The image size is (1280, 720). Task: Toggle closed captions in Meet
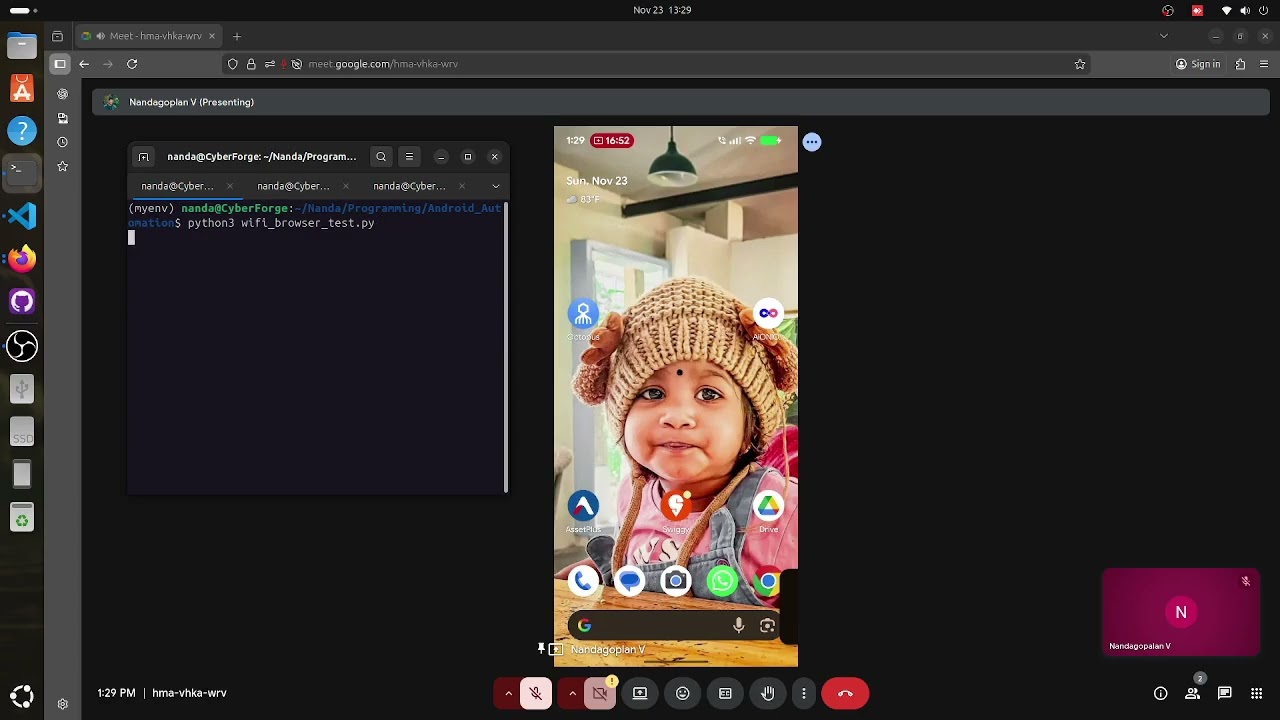725,693
